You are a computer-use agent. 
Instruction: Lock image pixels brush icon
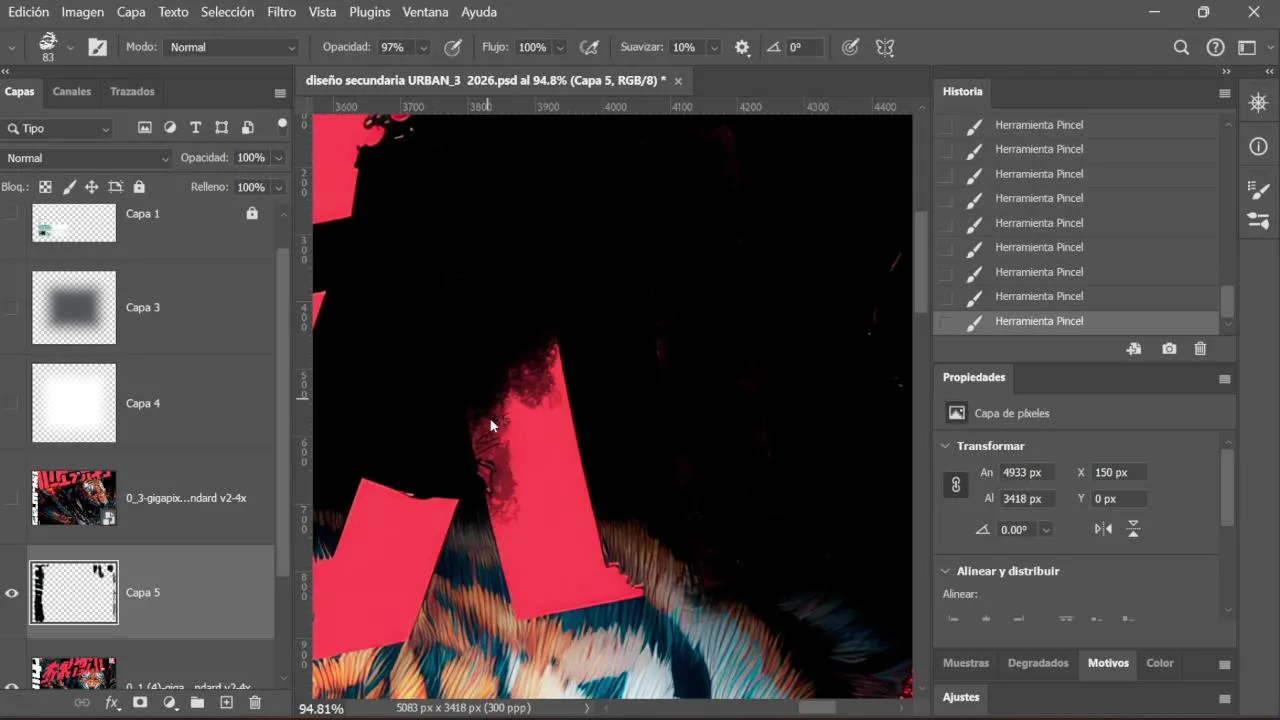(x=69, y=187)
